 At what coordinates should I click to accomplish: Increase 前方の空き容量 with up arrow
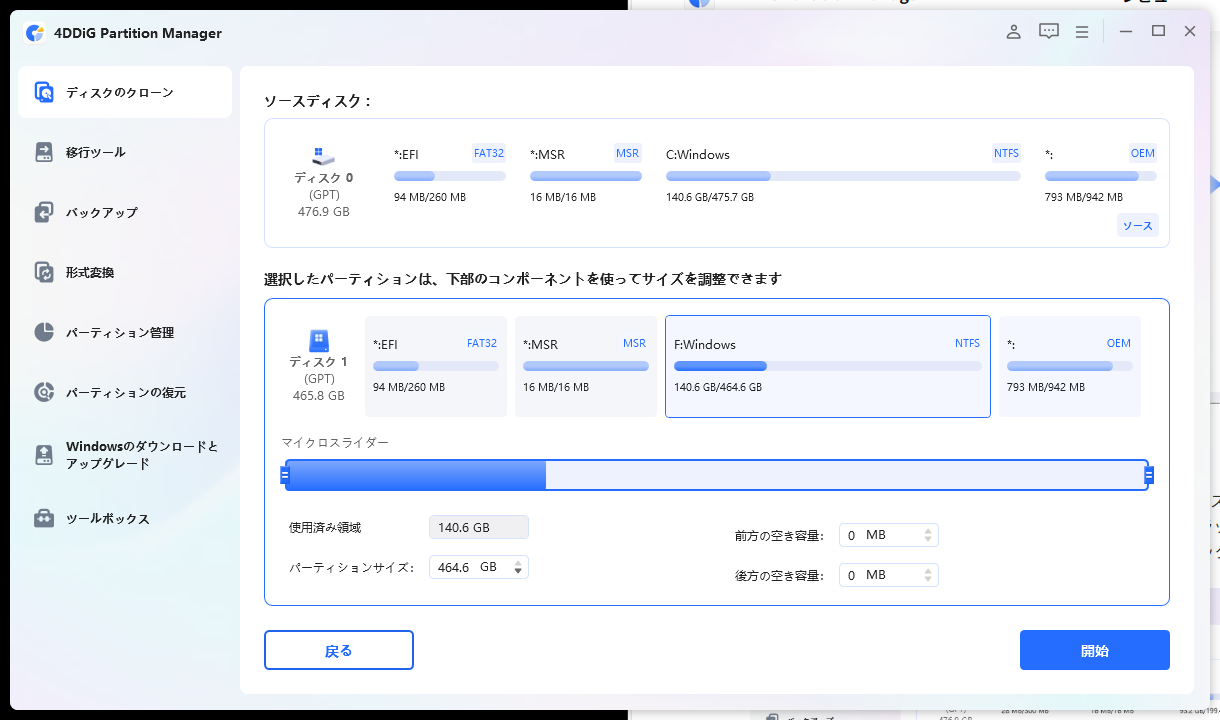929,530
